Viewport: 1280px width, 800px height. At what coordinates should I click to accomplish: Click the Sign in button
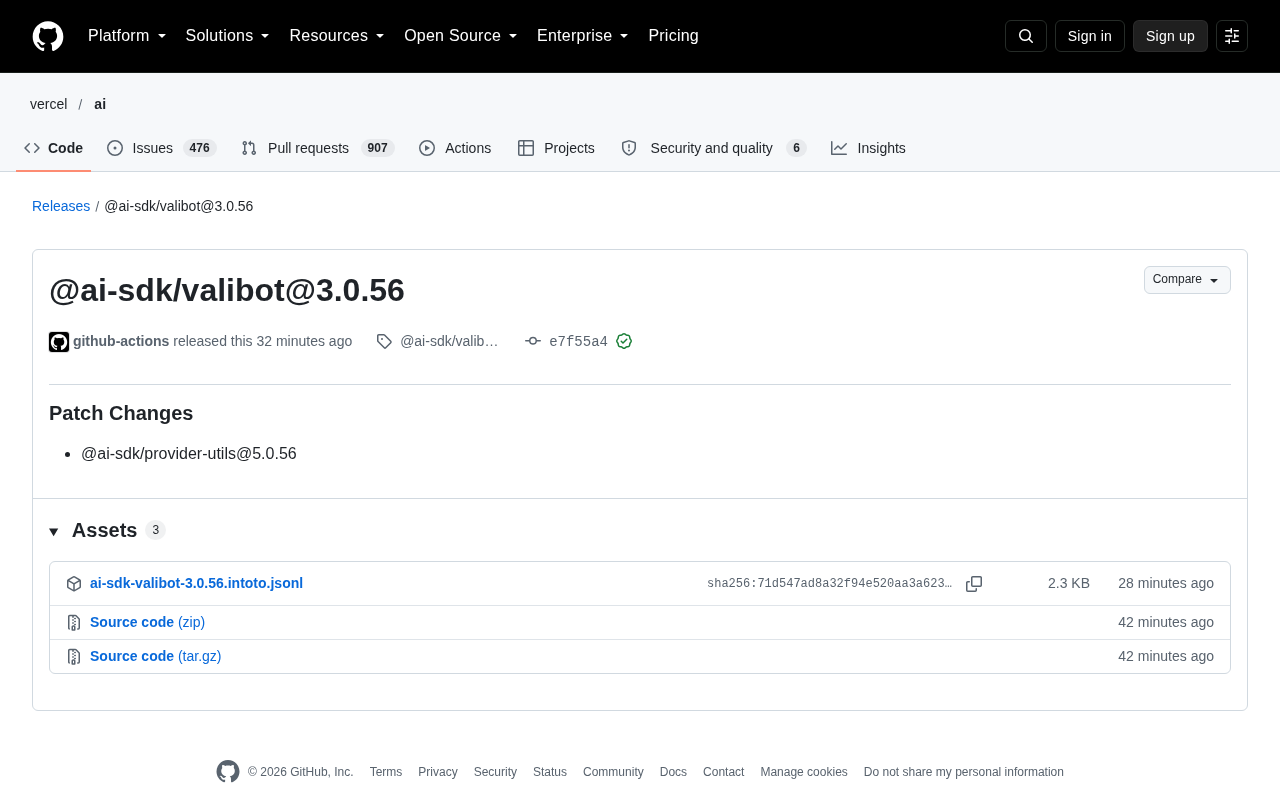click(1090, 36)
